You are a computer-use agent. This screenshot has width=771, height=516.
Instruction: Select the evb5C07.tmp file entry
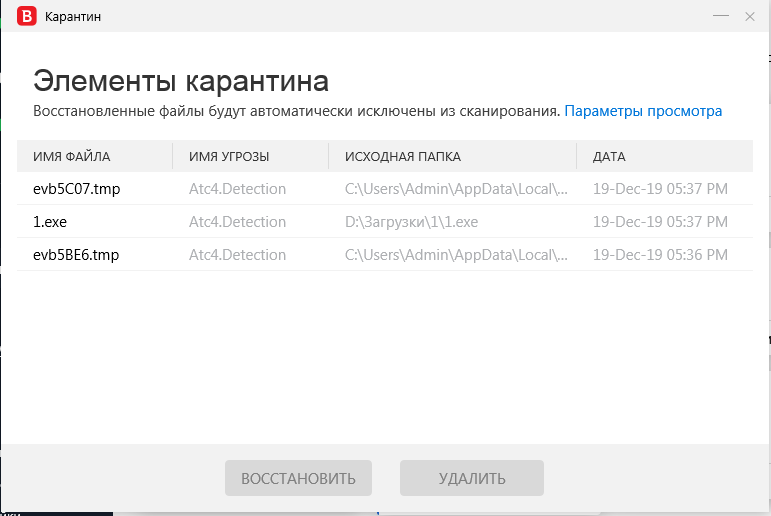[77, 188]
